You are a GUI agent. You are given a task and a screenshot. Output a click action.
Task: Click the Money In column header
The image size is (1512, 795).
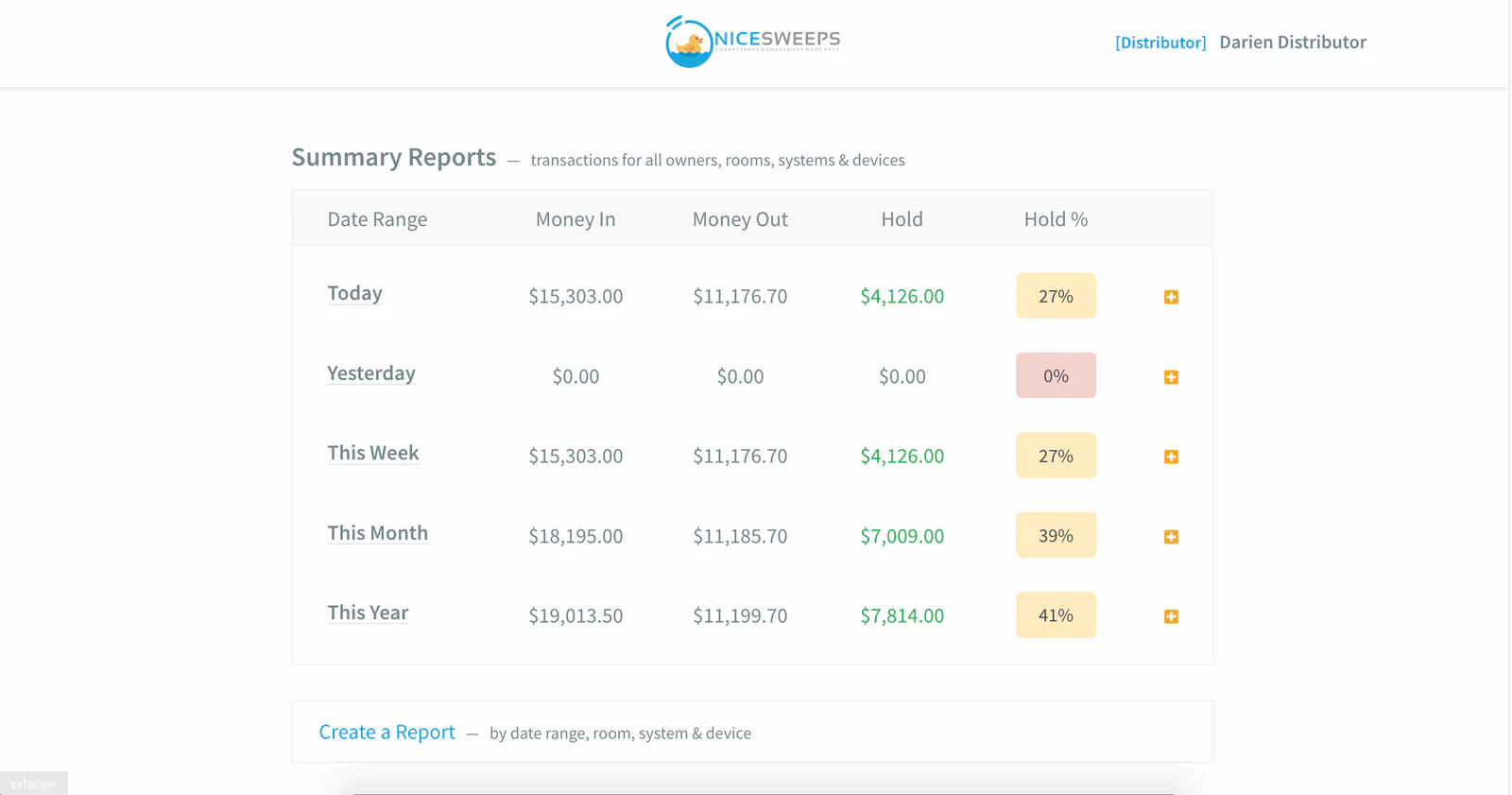pyautogui.click(x=576, y=219)
